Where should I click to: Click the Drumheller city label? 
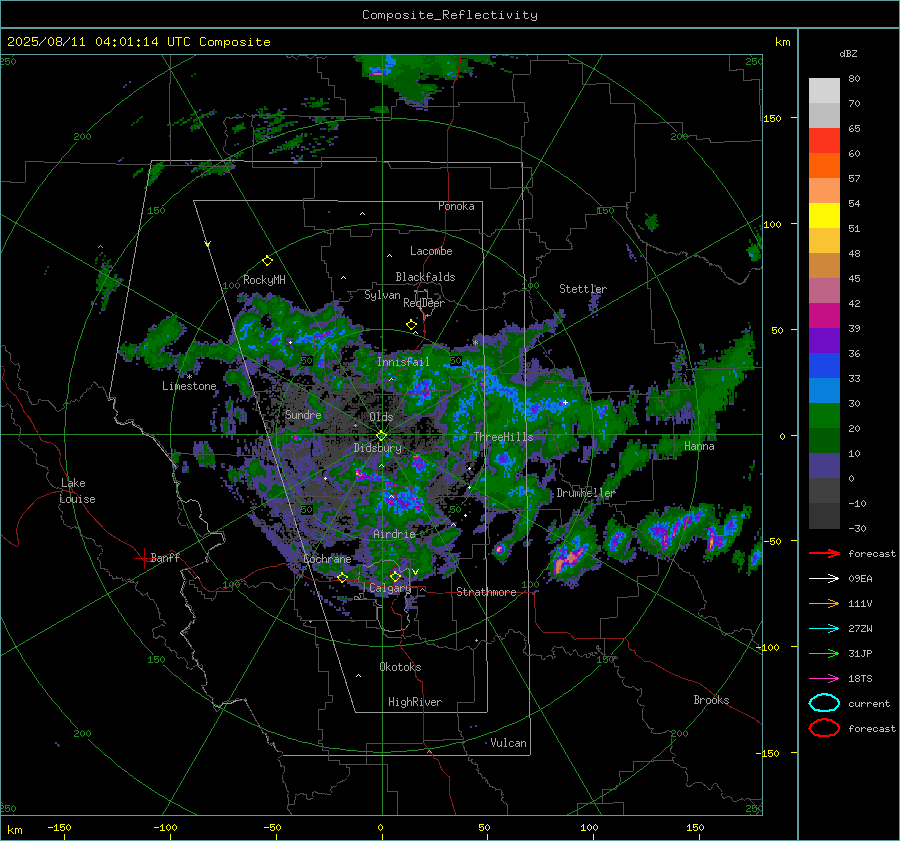coord(586,493)
